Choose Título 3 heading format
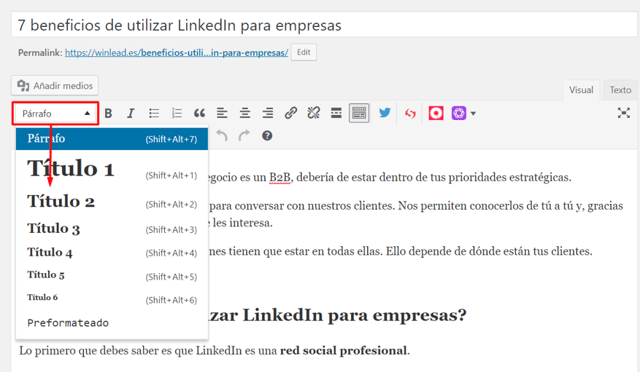This screenshot has width=640, height=372. 112,229
